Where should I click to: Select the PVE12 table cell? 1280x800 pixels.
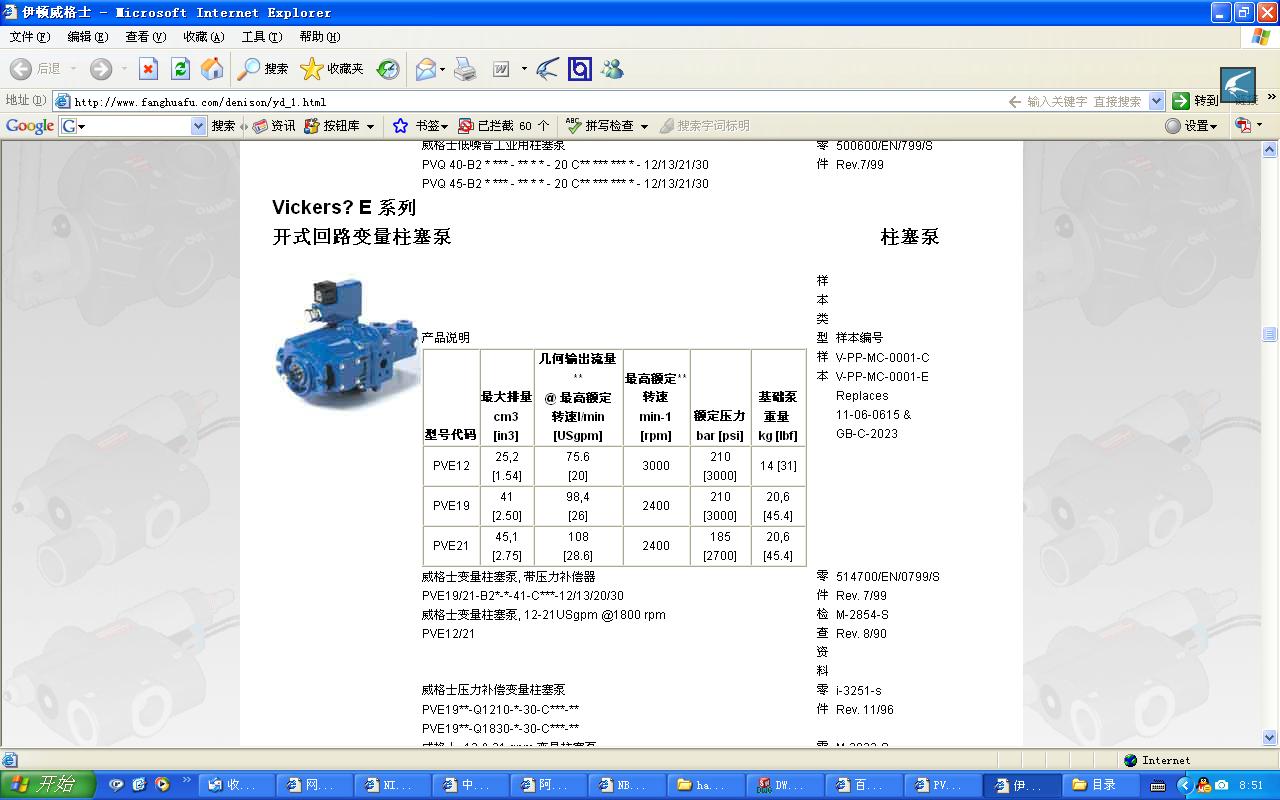(x=451, y=466)
